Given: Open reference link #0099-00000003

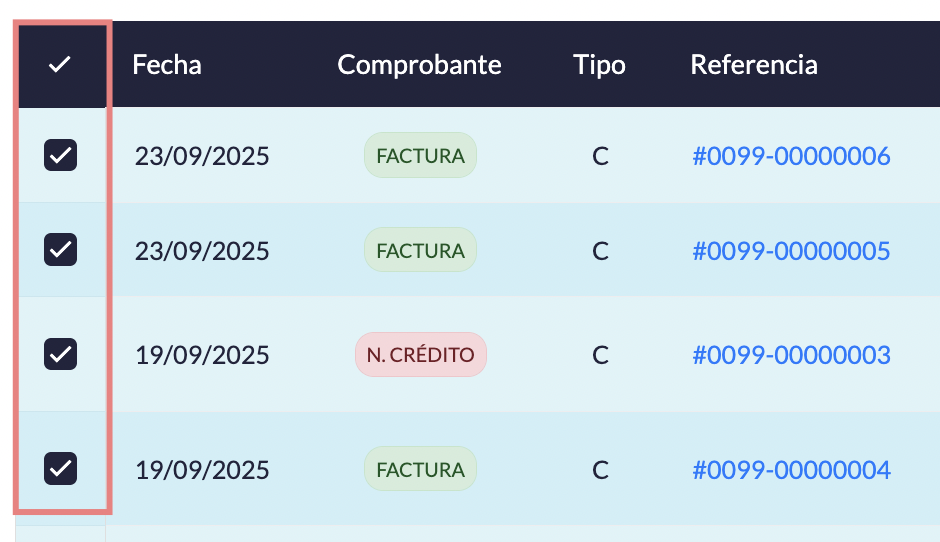Looking at the screenshot, I should [x=791, y=355].
